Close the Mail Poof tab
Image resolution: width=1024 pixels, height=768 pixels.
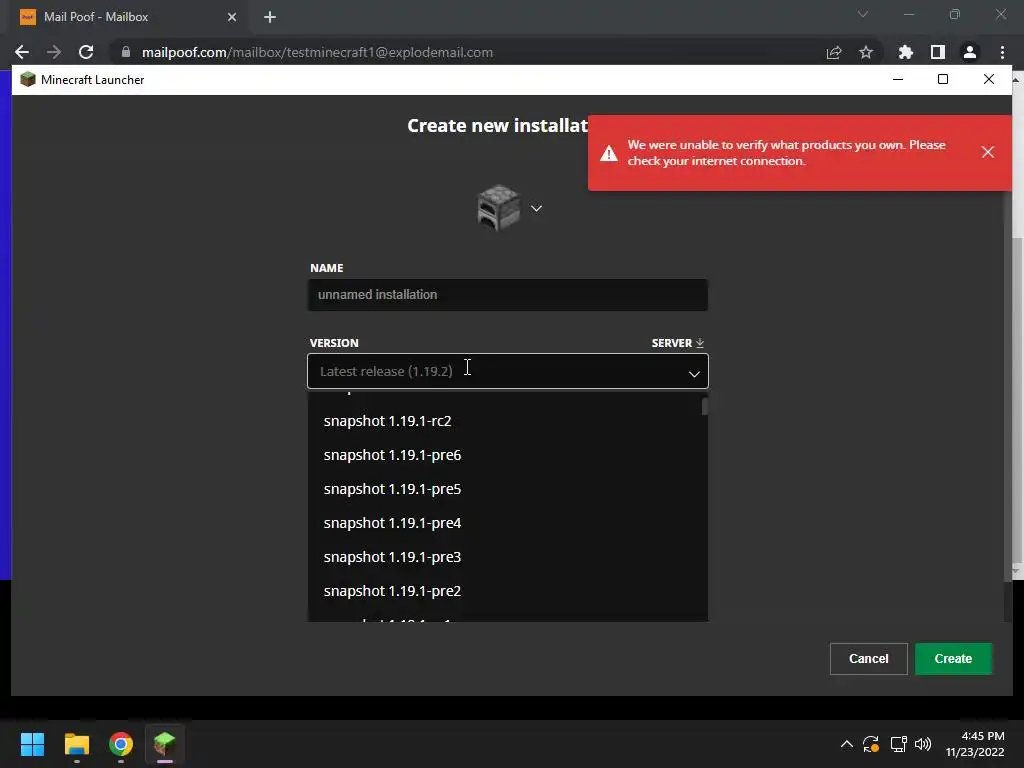[232, 17]
